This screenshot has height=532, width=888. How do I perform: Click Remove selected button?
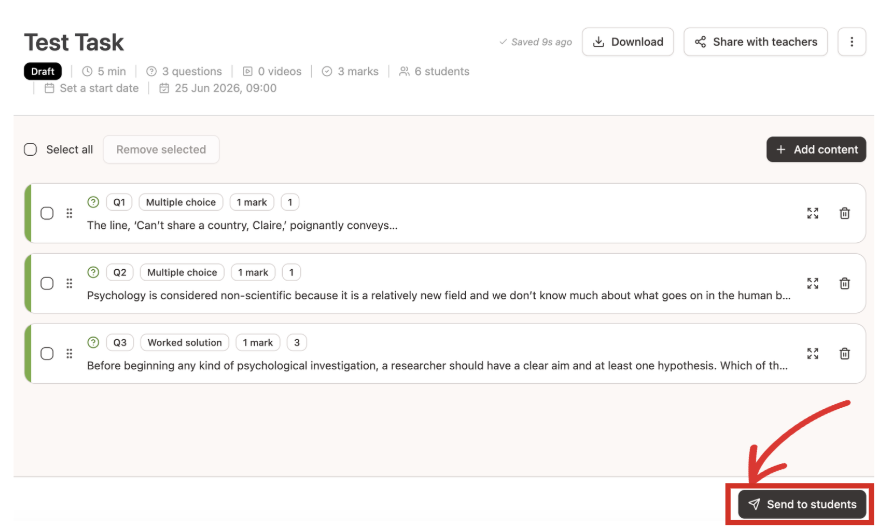(161, 150)
